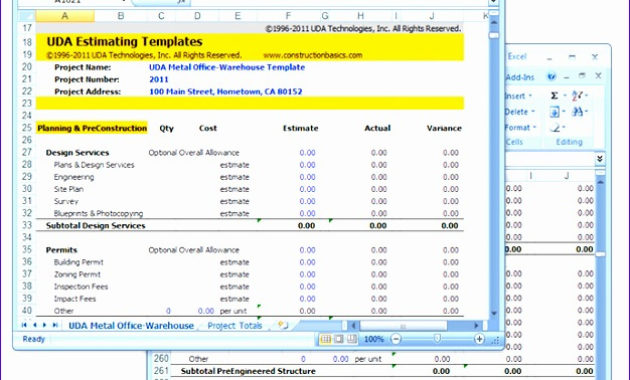Click the Insert Worksheet tab icon

click(283, 325)
